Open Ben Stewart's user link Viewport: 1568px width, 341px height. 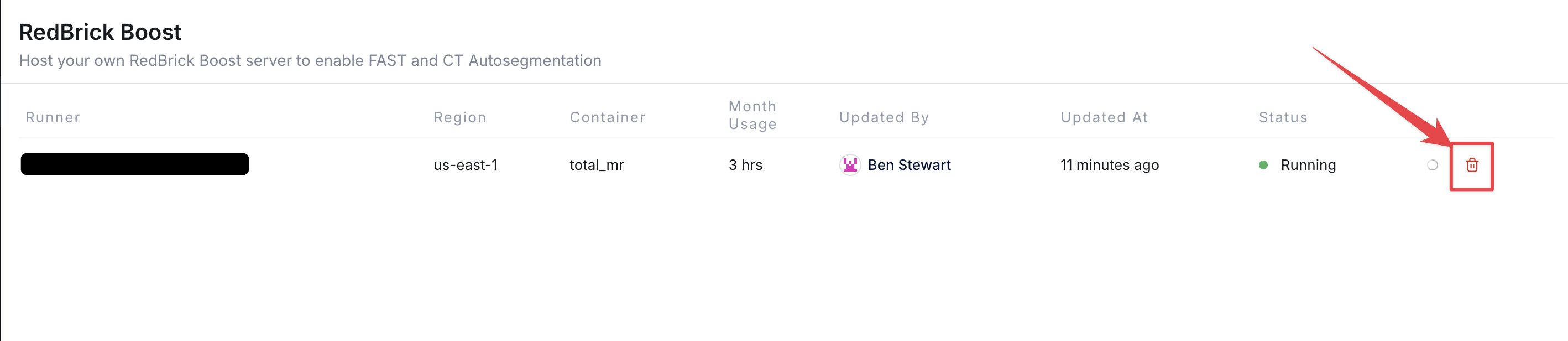pos(909,165)
